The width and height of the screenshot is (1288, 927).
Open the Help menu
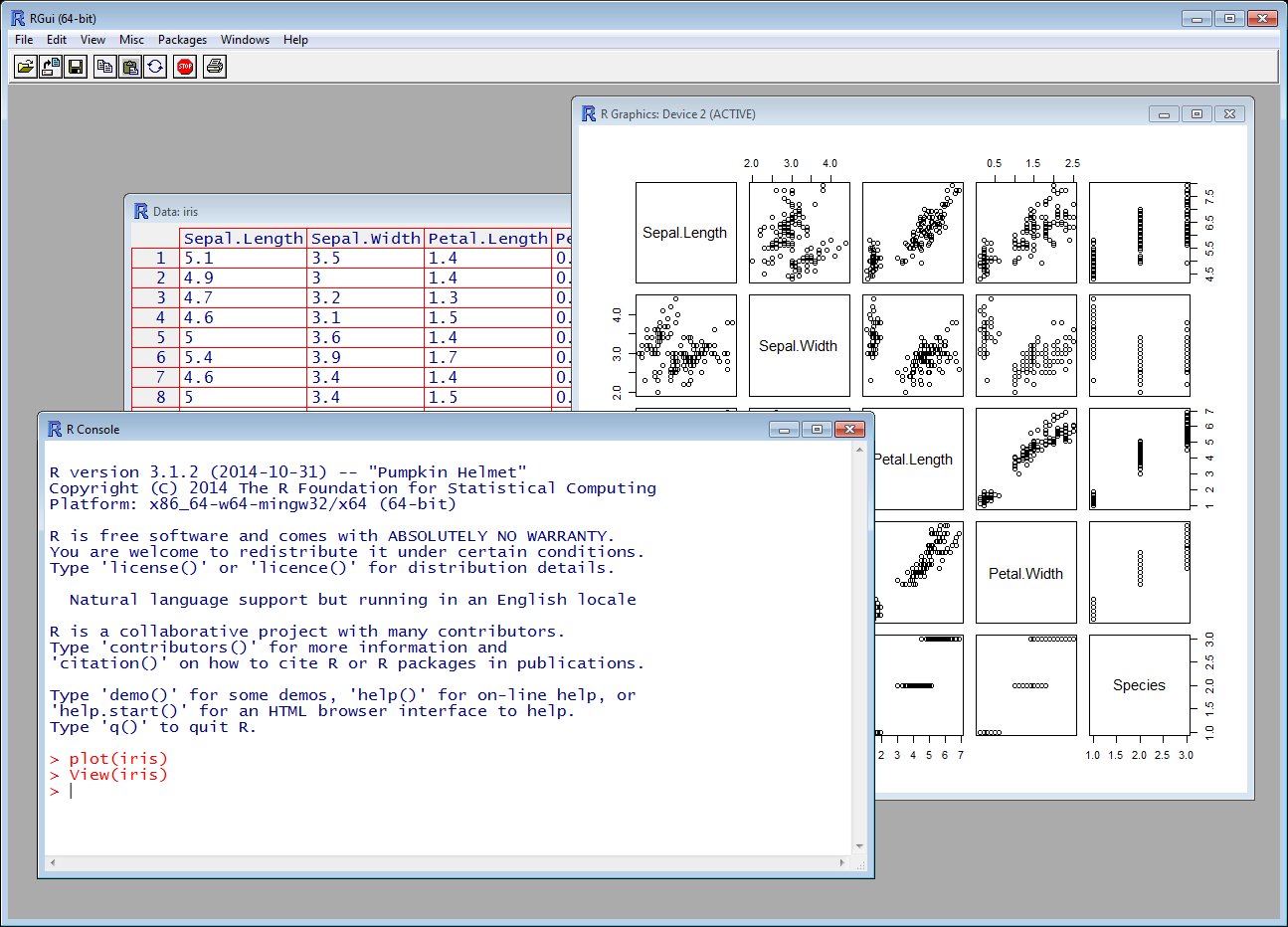[x=295, y=40]
